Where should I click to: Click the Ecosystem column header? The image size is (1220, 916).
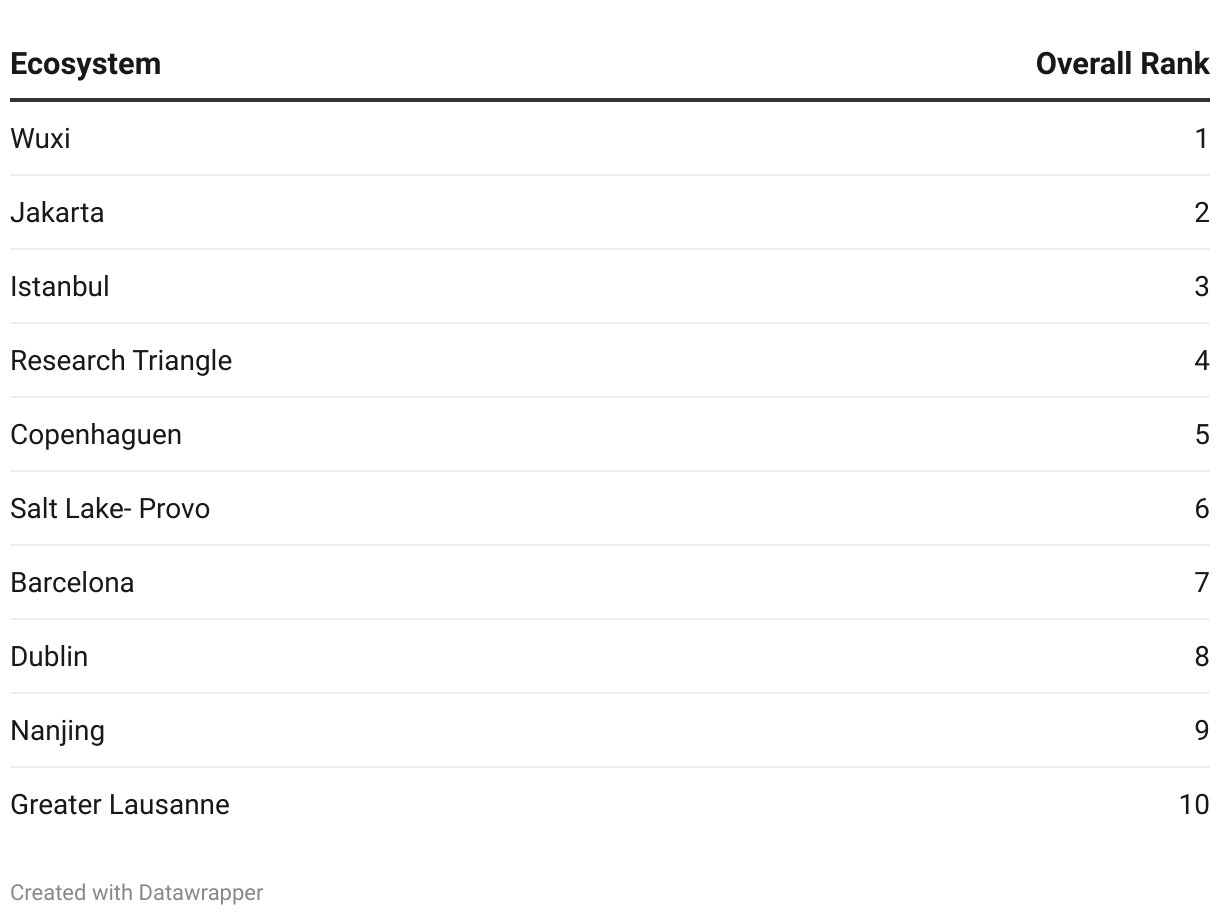[x=85, y=64]
